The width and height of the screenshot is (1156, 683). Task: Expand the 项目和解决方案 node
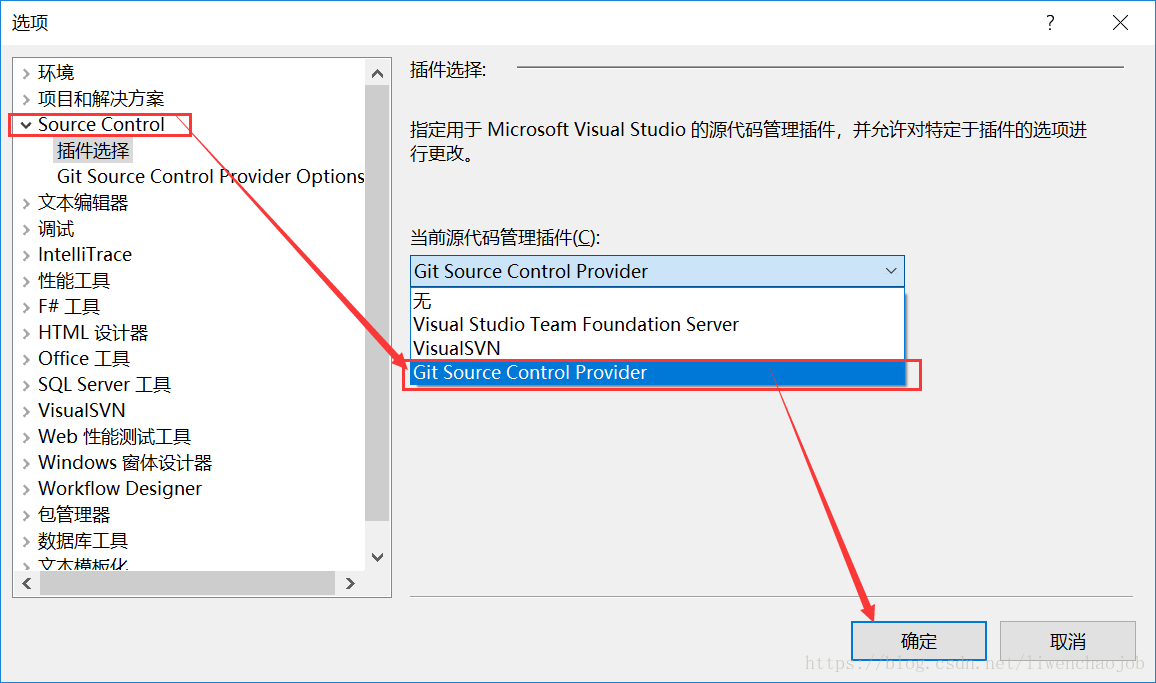[27, 99]
